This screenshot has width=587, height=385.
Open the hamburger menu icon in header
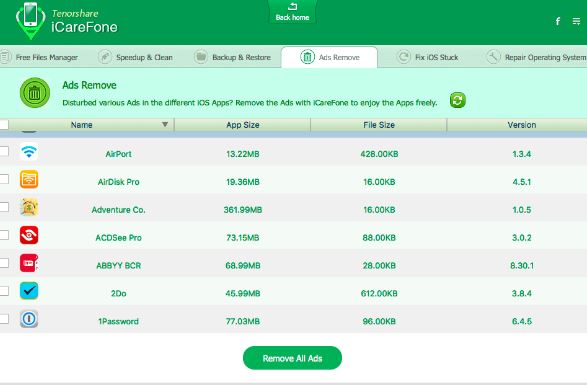coord(576,21)
